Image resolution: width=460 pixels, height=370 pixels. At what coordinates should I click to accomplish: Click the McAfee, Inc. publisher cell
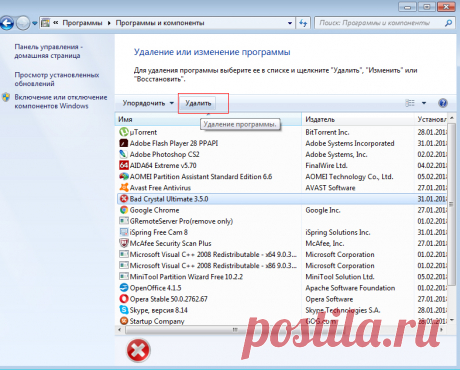tap(325, 243)
